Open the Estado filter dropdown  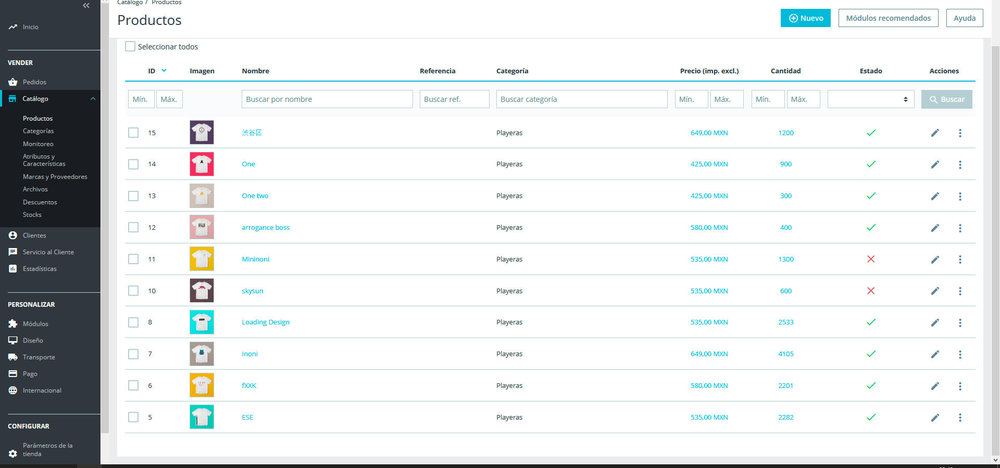871,99
